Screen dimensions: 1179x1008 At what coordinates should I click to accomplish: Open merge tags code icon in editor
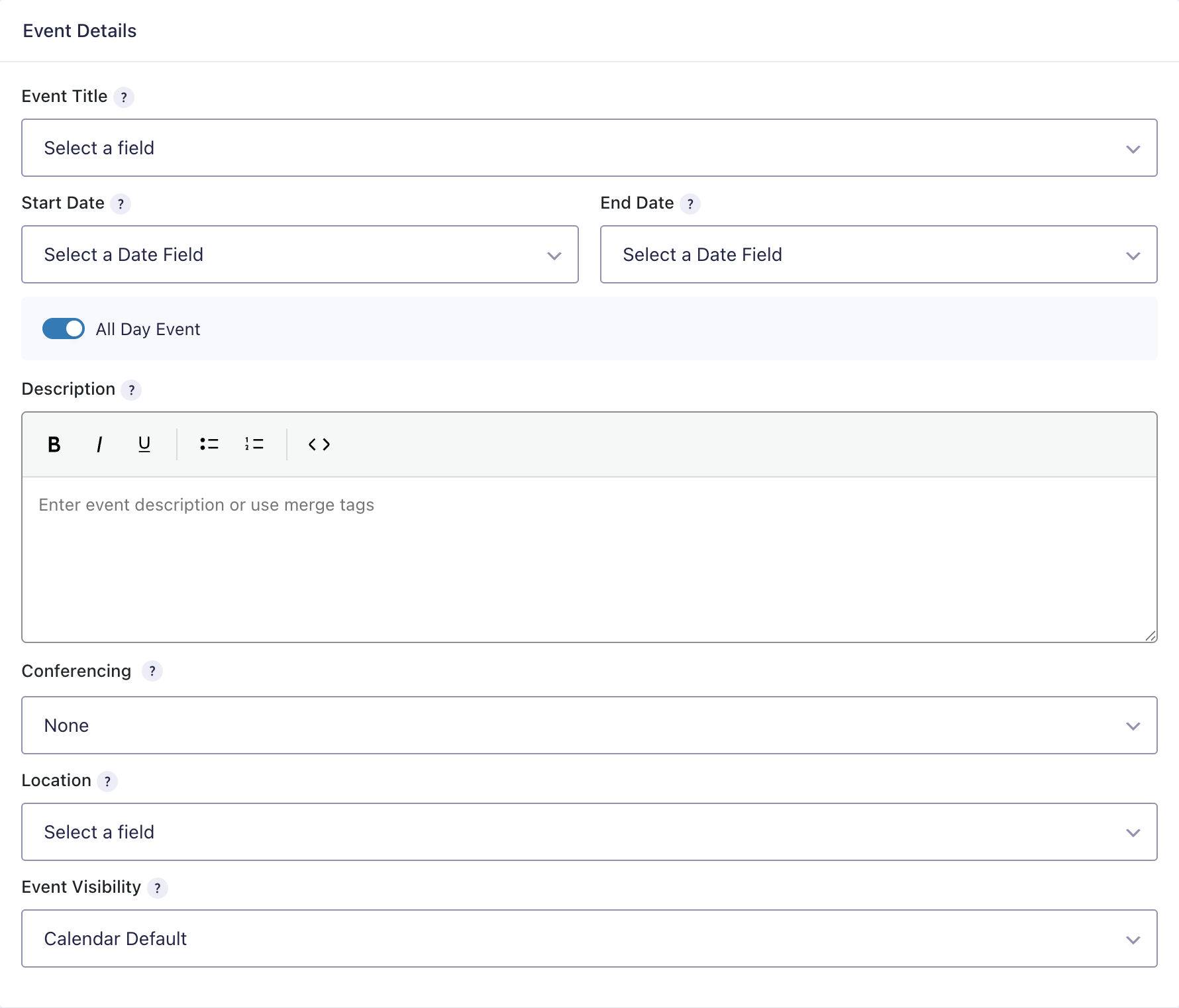(319, 444)
